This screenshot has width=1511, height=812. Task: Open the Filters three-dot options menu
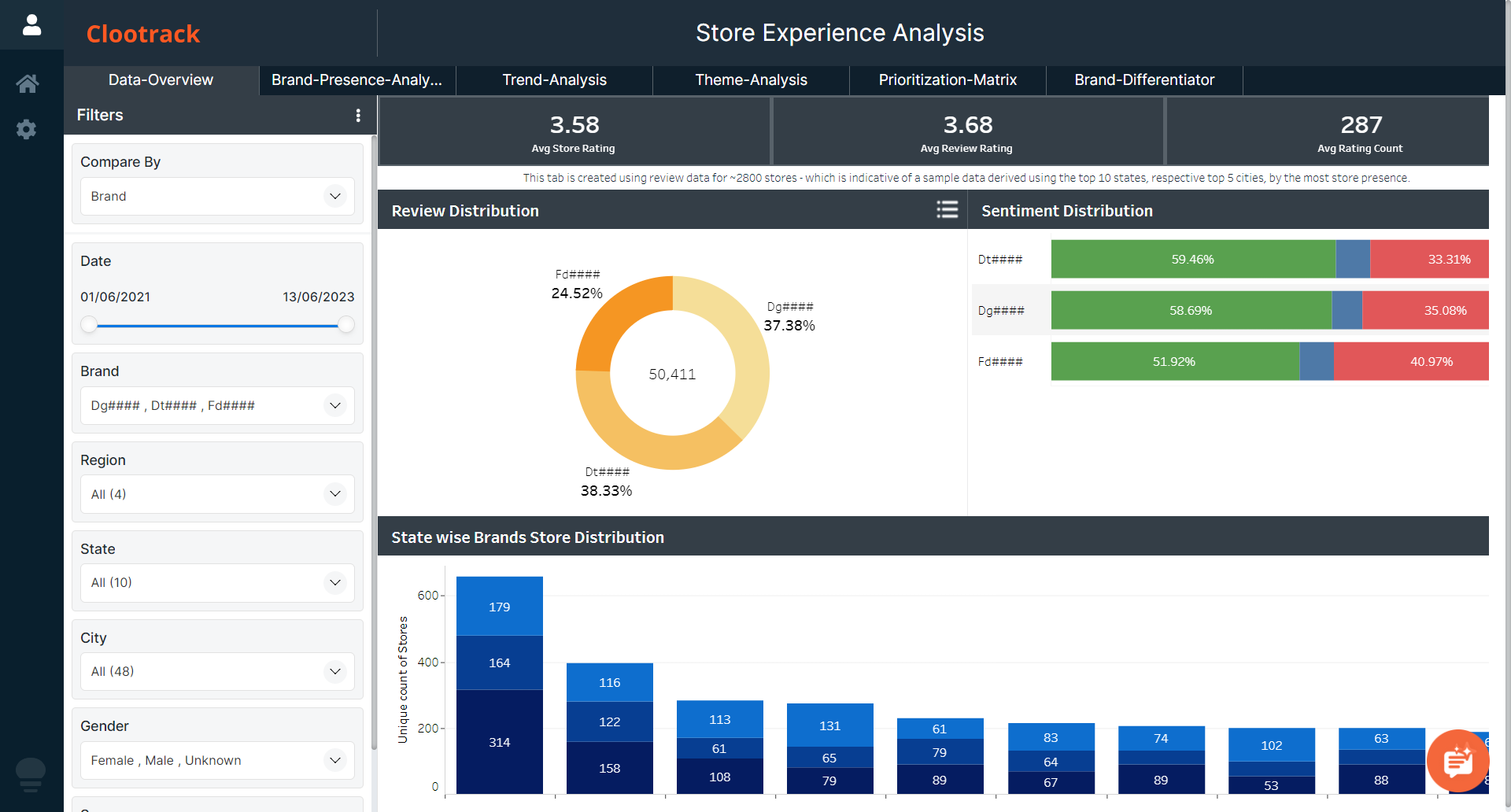[x=358, y=116]
